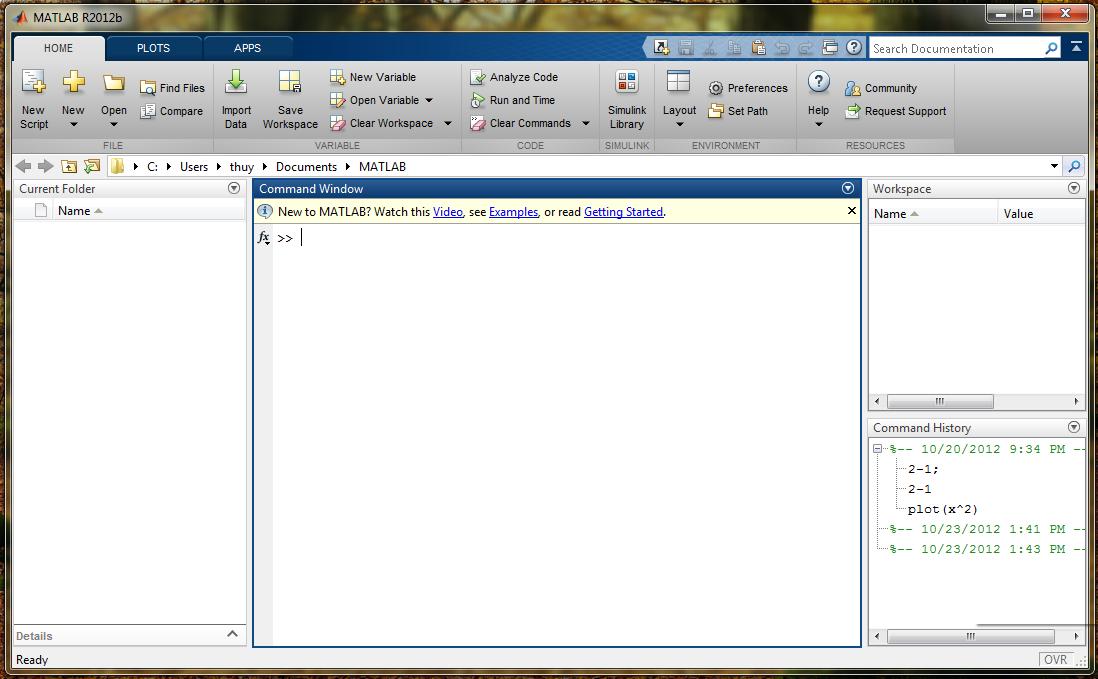Open the Open Variable dropdown arrow
Screen dimensions: 1098x679
(x=429, y=100)
